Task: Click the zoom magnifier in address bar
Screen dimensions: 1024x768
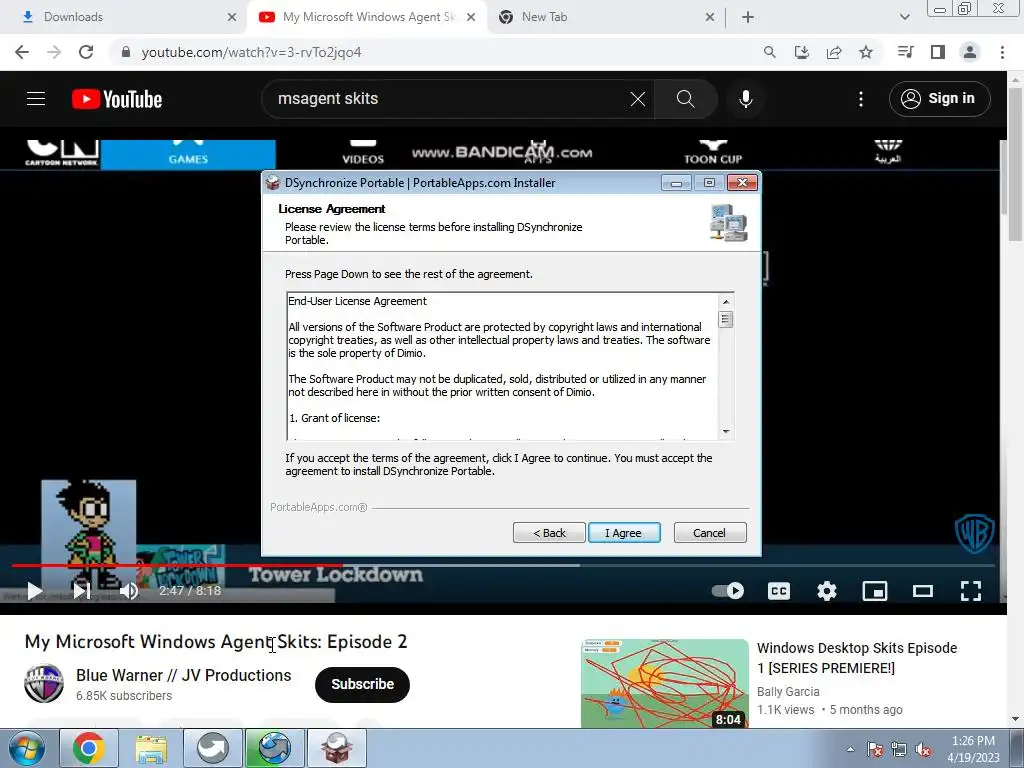Action: [x=769, y=52]
